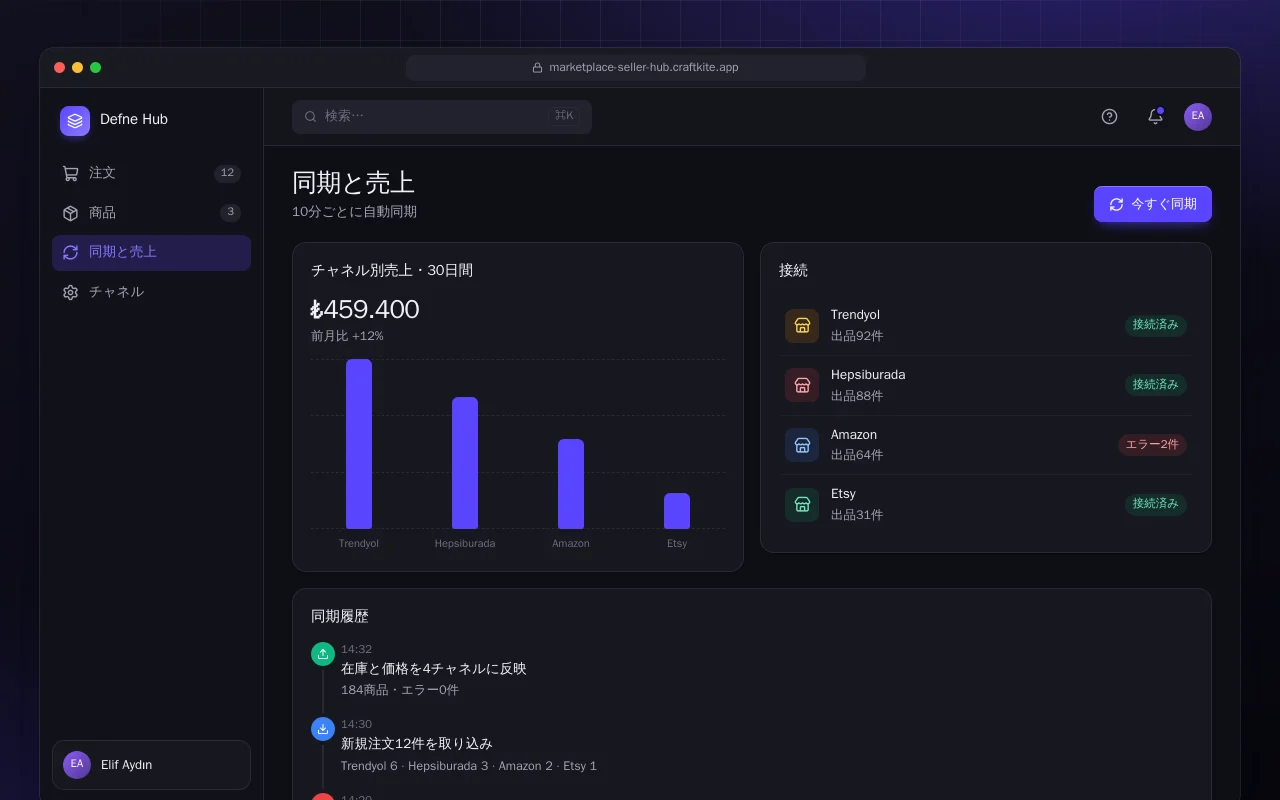This screenshot has height=800, width=1280.
Task: Click the 出品92件 listing count
Action: click(857, 336)
